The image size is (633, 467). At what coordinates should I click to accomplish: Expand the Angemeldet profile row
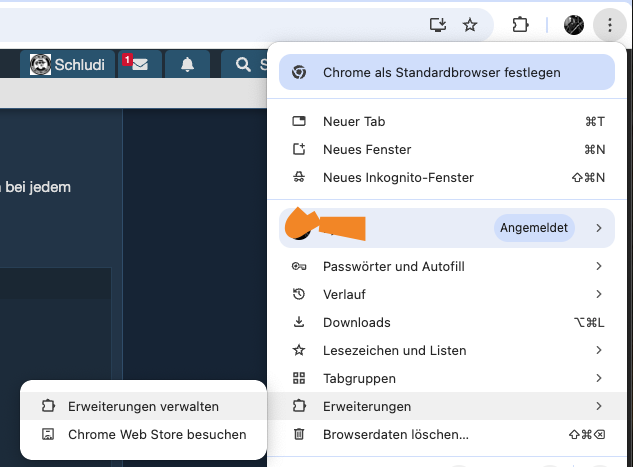446,228
